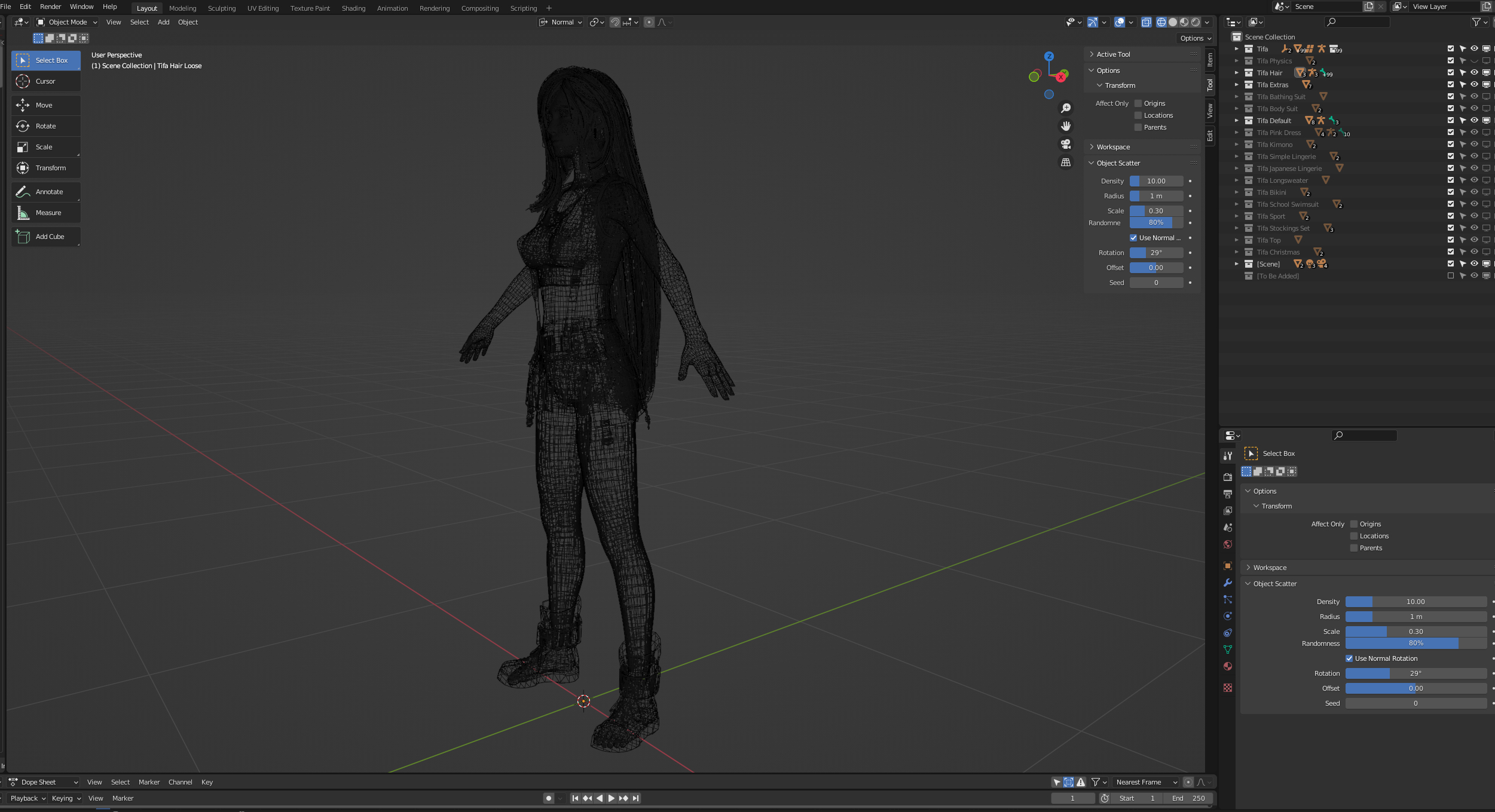Image resolution: width=1495 pixels, height=812 pixels.
Task: Hide the Tifa Hair collection via its eye icon
Action: 1474,73
